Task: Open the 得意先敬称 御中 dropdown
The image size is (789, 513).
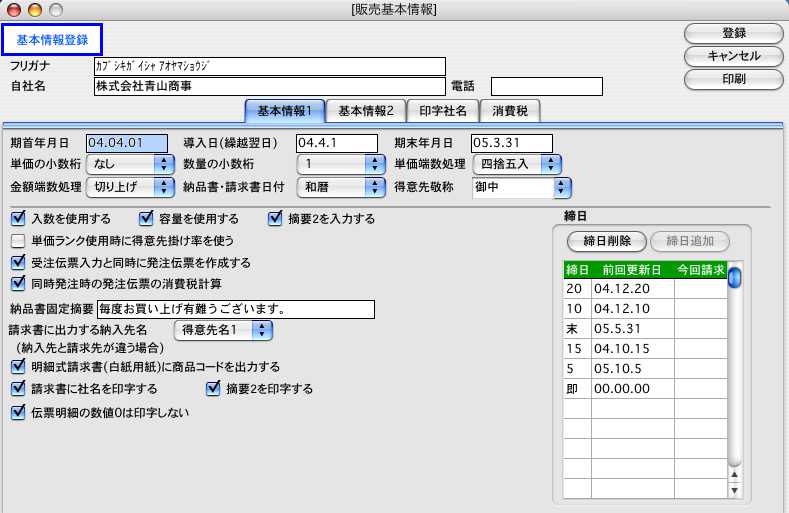Action: coord(521,186)
